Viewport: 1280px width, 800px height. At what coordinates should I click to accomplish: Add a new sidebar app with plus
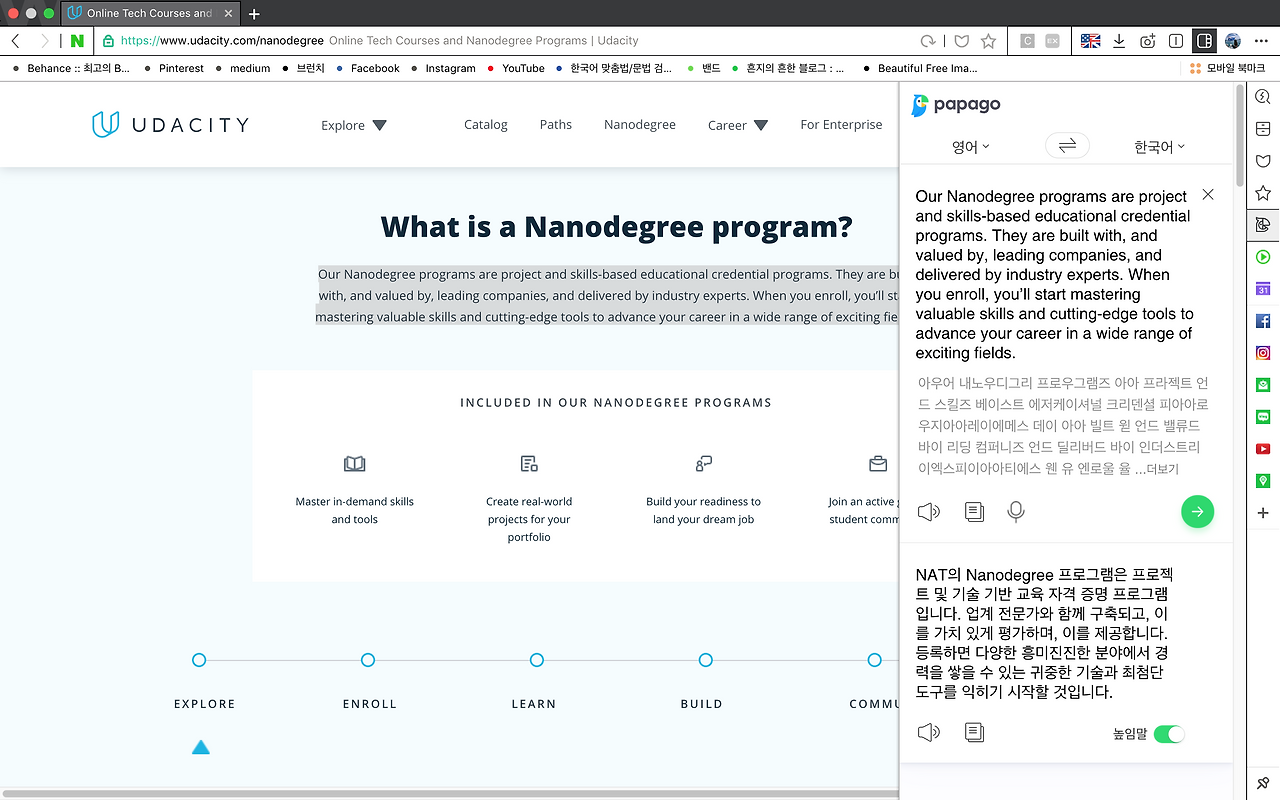(1263, 513)
